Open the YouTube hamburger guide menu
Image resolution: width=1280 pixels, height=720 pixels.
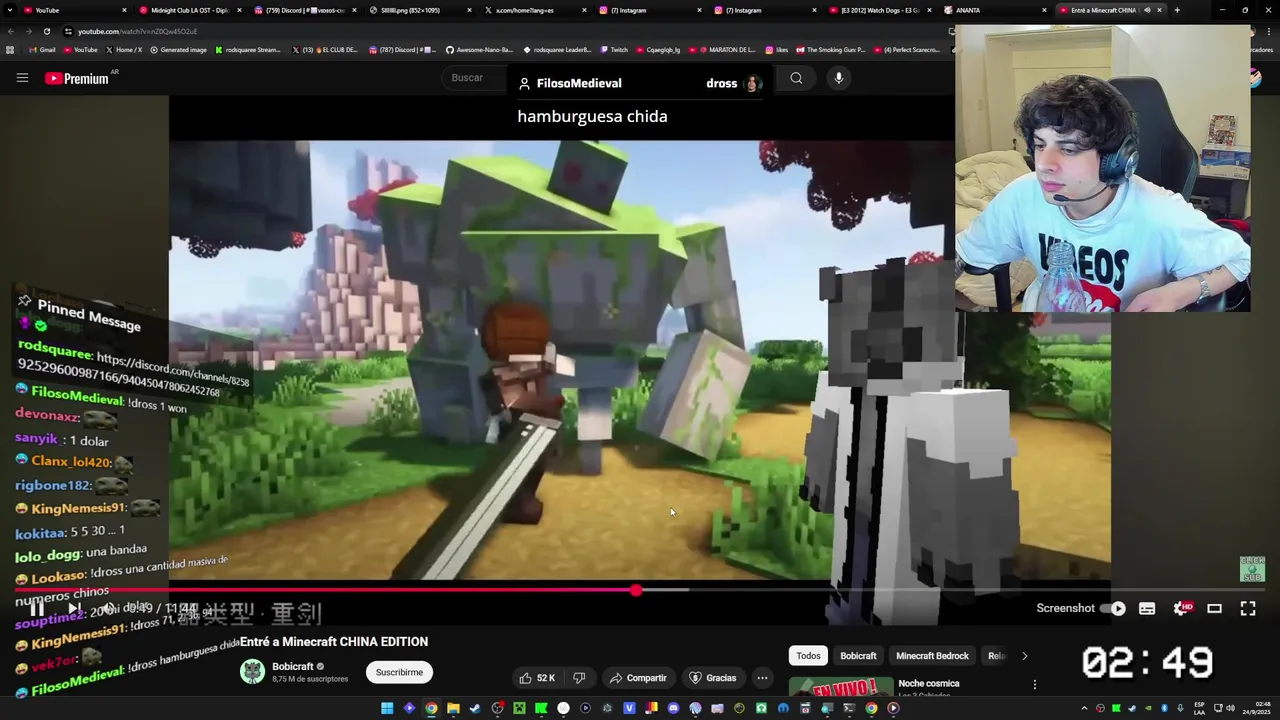[22, 78]
